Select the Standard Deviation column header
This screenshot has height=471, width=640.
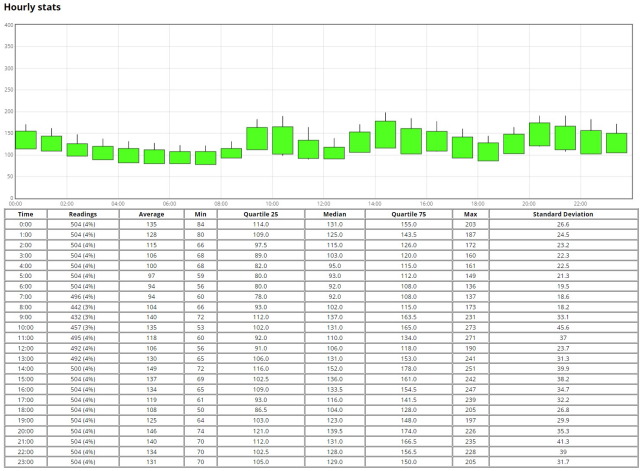563,214
